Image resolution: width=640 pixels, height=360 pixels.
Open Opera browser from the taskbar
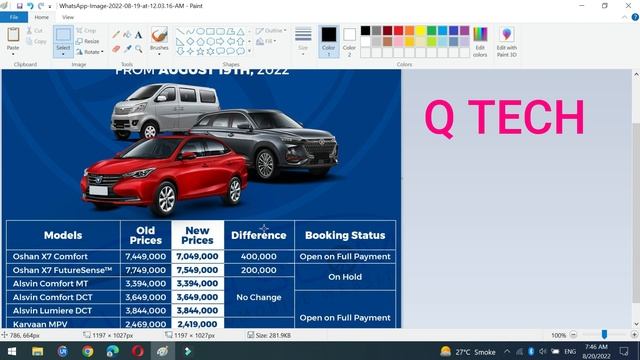138,351
